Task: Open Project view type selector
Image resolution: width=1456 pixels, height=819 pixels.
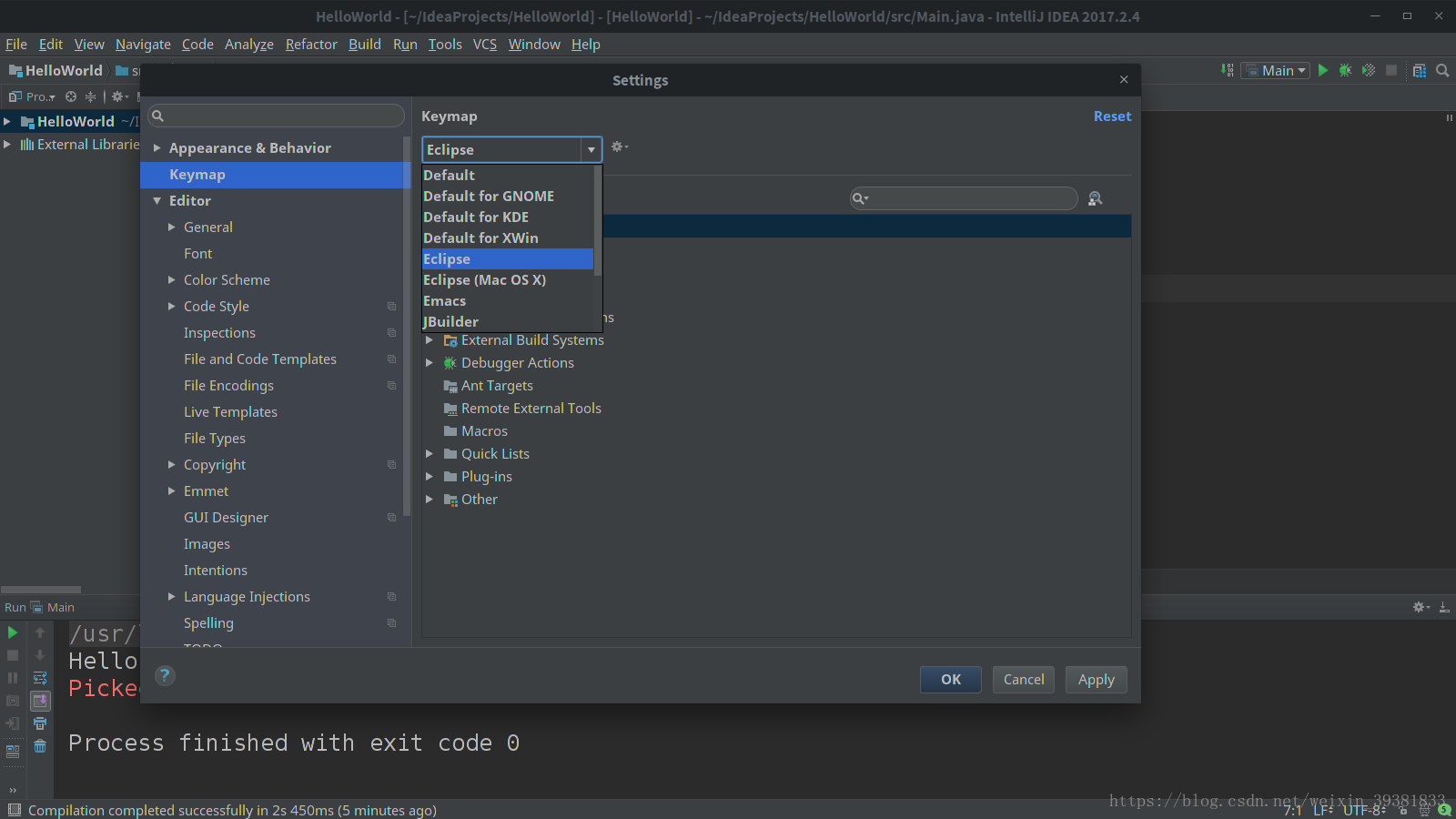Action: tap(33, 96)
